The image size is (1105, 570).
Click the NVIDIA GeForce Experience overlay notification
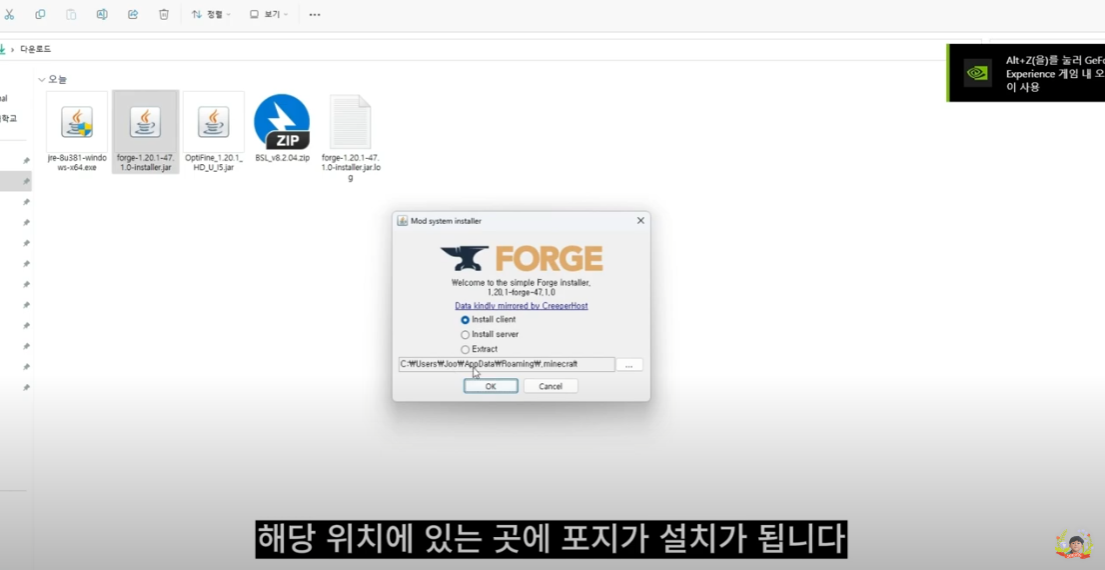pyautogui.click(x=1027, y=73)
